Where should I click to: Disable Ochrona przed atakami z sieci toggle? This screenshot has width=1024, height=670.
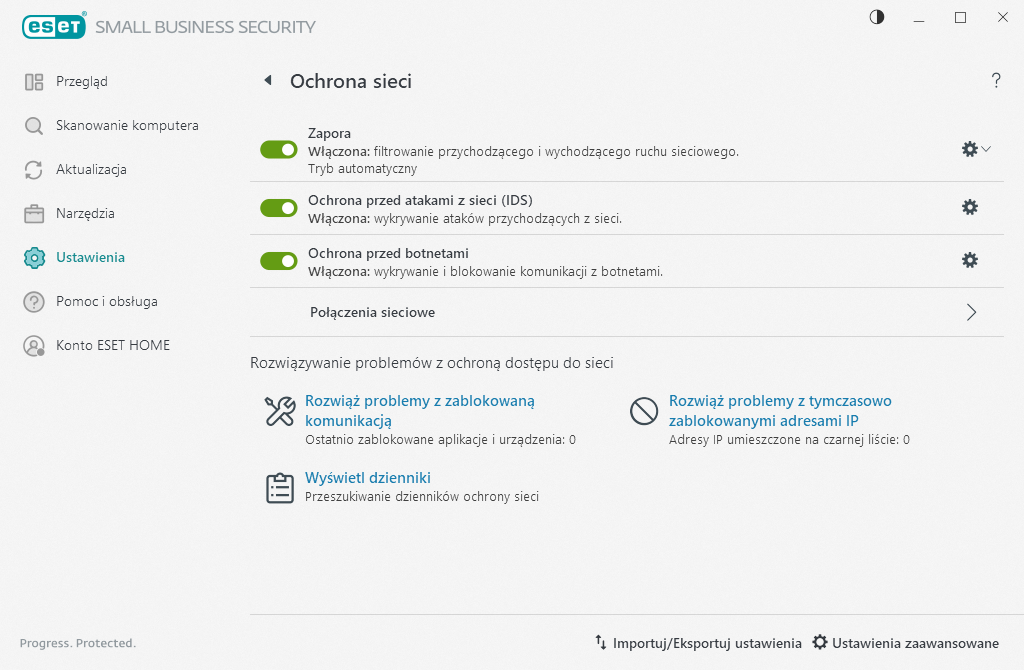pos(279,207)
